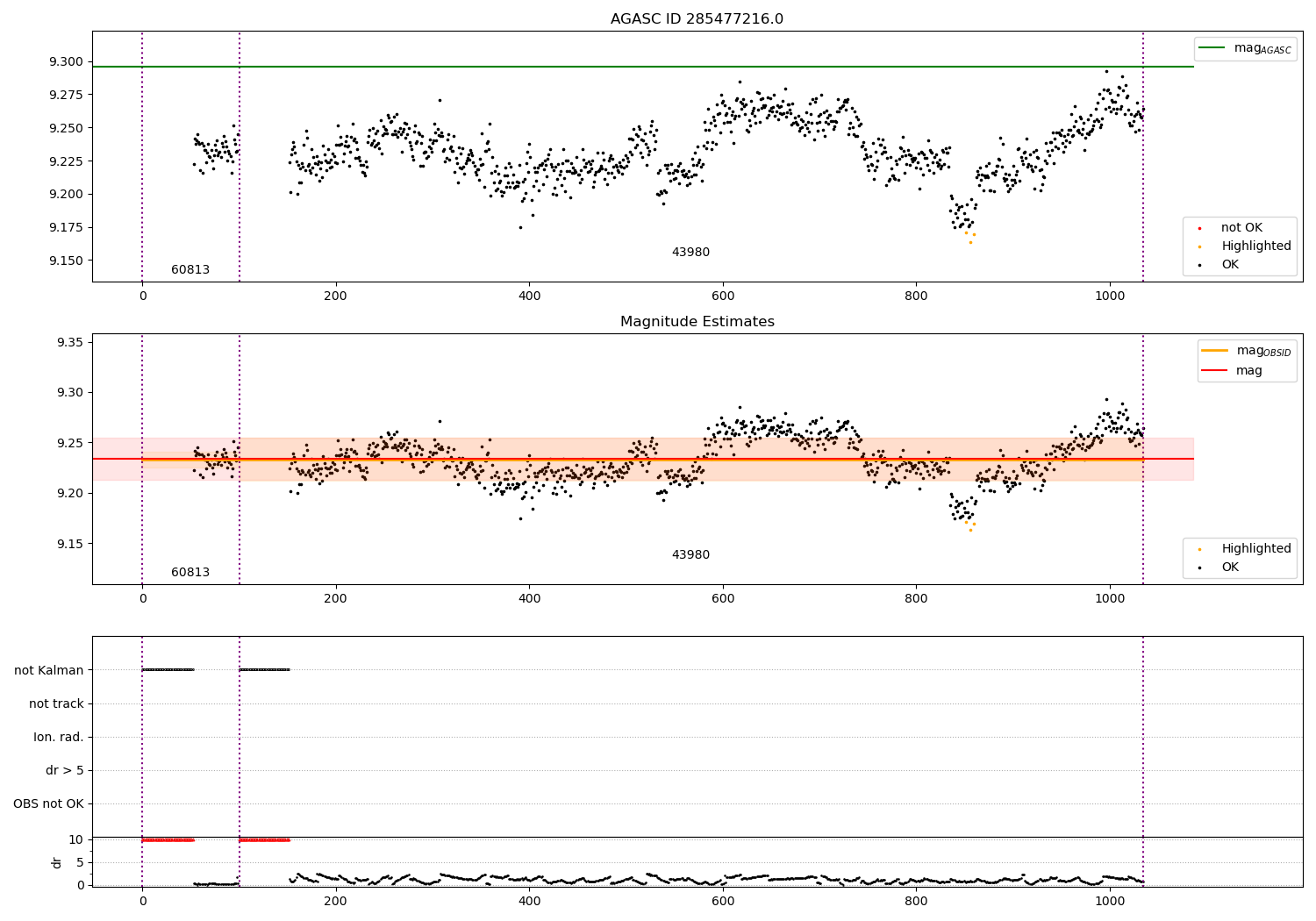The width and height of the screenshot is (1316, 921).
Task: Click the "43980" annotation in Magnitude Estimates plot
Action: tap(690, 555)
